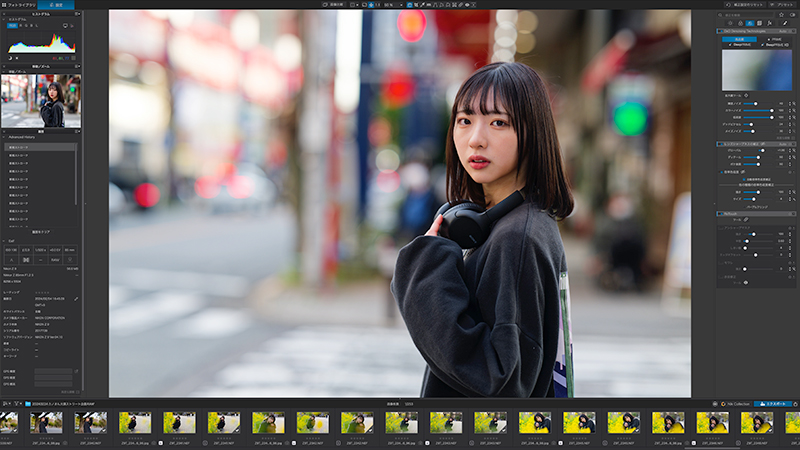800x450 pixels.
Task: Select the 高品質 denoising mode button
Action: click(x=739, y=39)
